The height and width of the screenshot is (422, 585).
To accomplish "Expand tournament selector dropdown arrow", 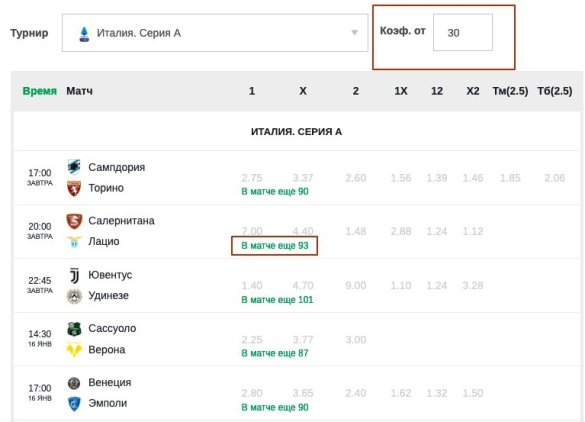I will (x=354, y=33).
